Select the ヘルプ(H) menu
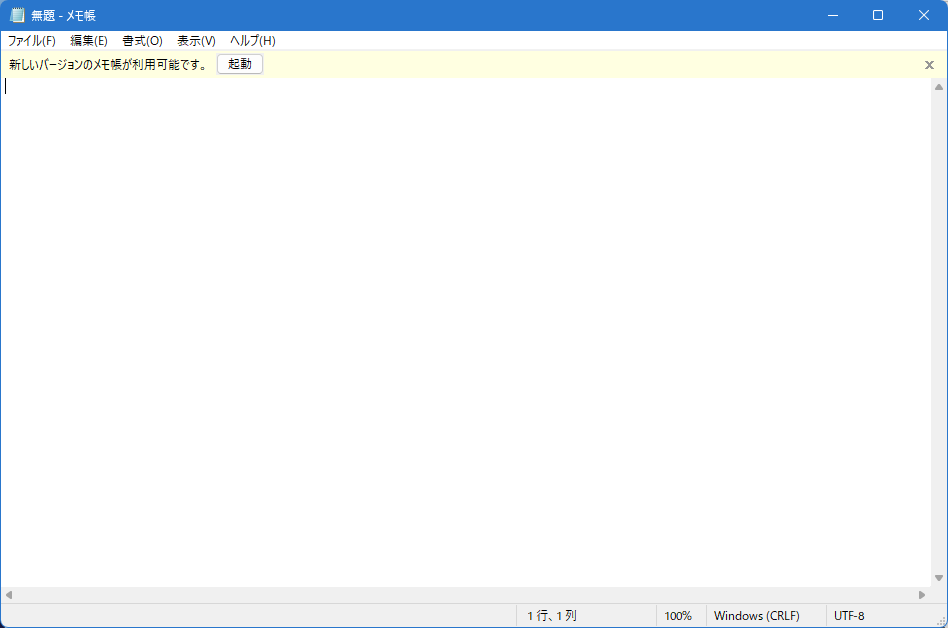 [252, 41]
